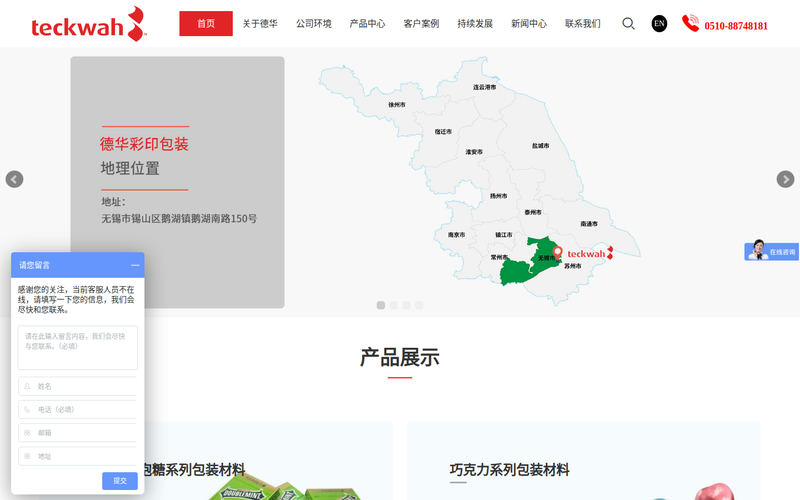
Task: Open the search magnifier icon
Action: click(628, 23)
